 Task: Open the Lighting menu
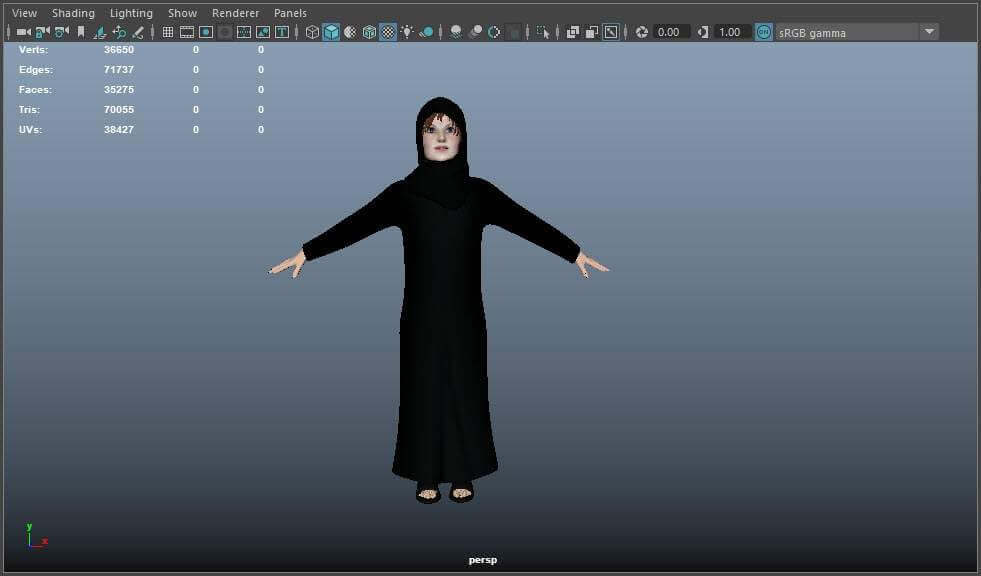pos(131,13)
